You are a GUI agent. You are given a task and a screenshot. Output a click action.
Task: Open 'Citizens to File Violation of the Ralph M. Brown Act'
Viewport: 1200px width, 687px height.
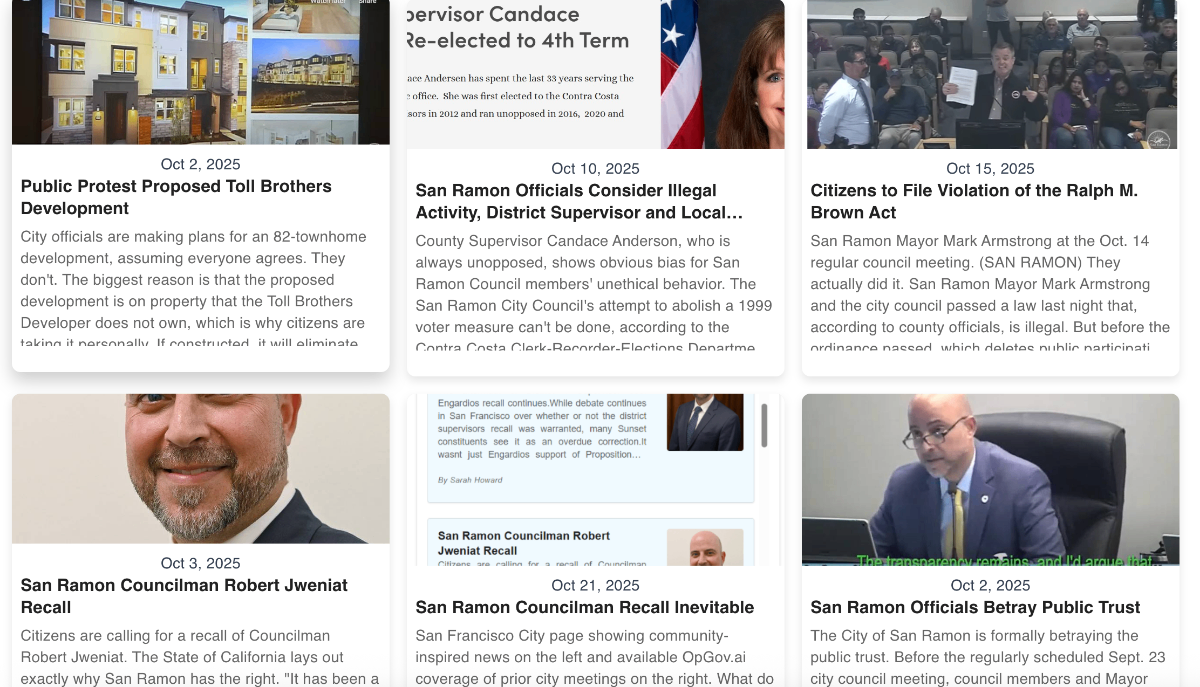[x=974, y=201]
